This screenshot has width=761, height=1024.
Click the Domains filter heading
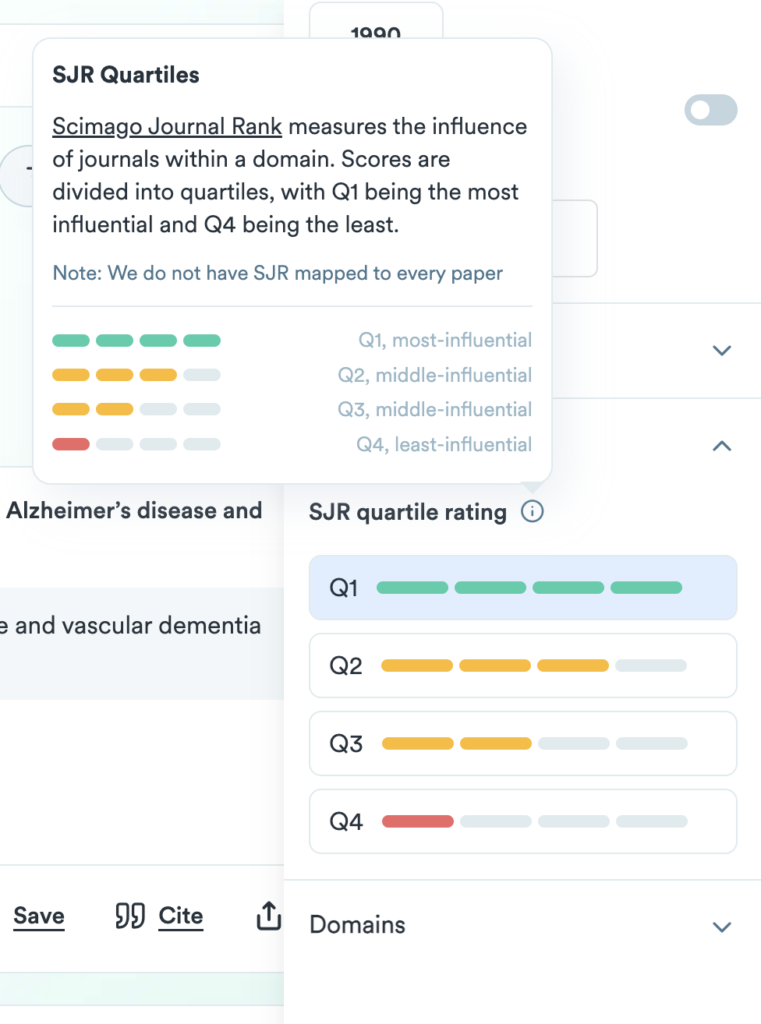[358, 925]
